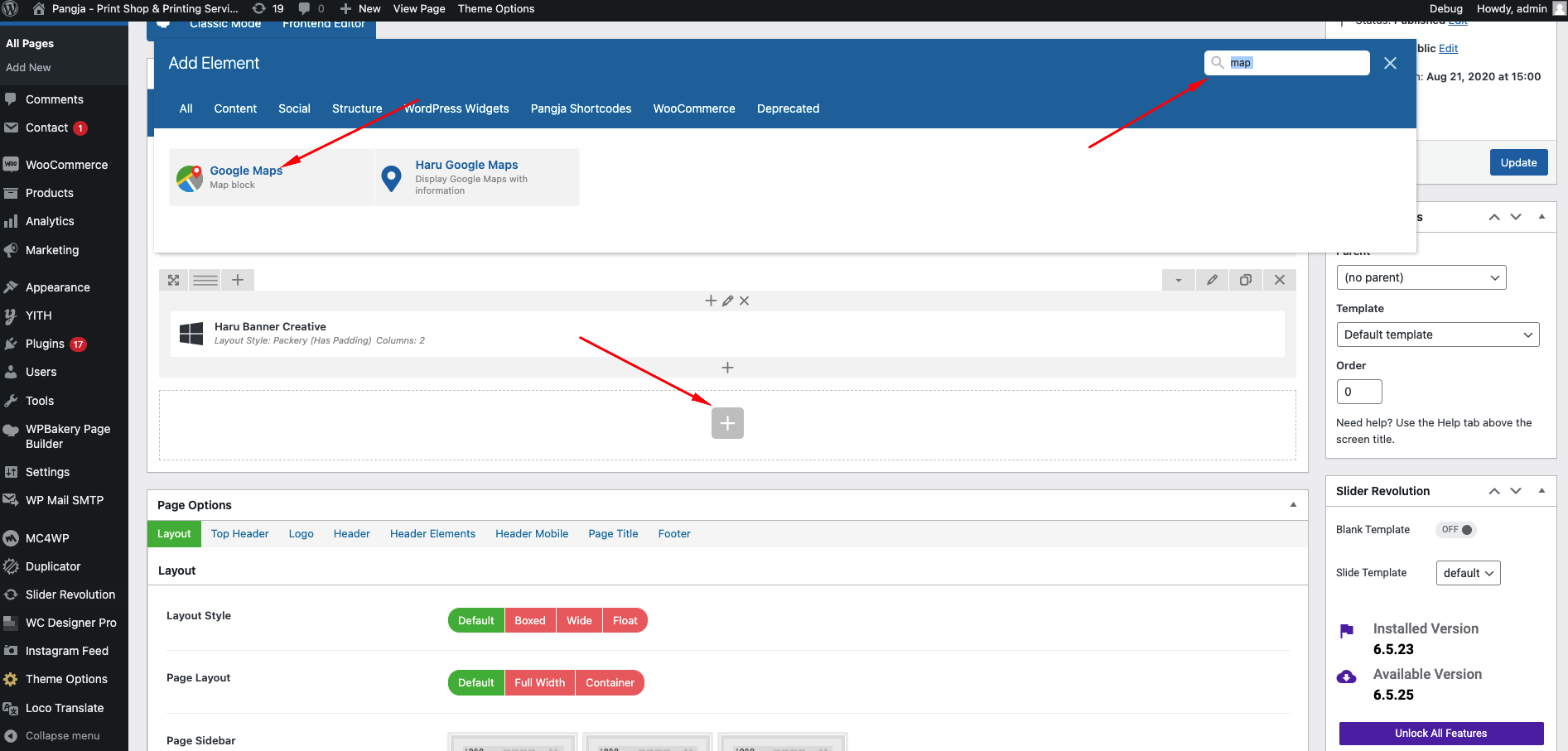Prepend element to column with plus icon

pyautogui.click(x=711, y=301)
